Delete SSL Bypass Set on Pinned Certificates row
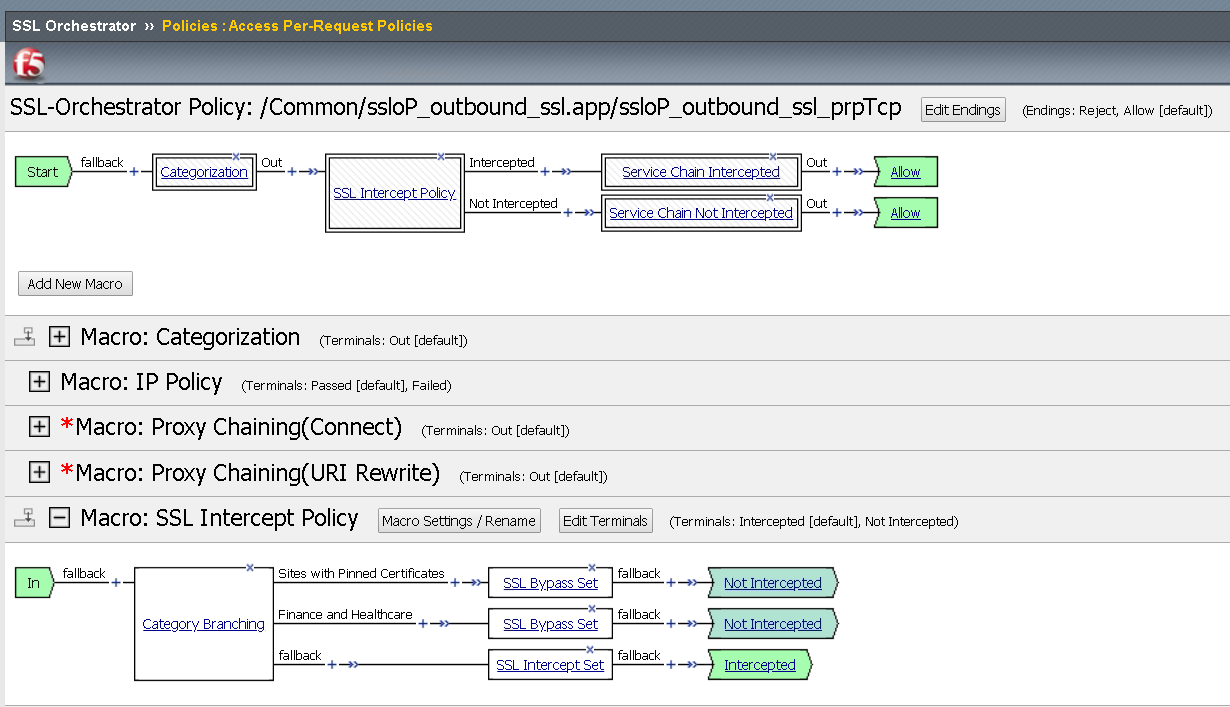This screenshot has width=1230, height=707. click(x=591, y=567)
